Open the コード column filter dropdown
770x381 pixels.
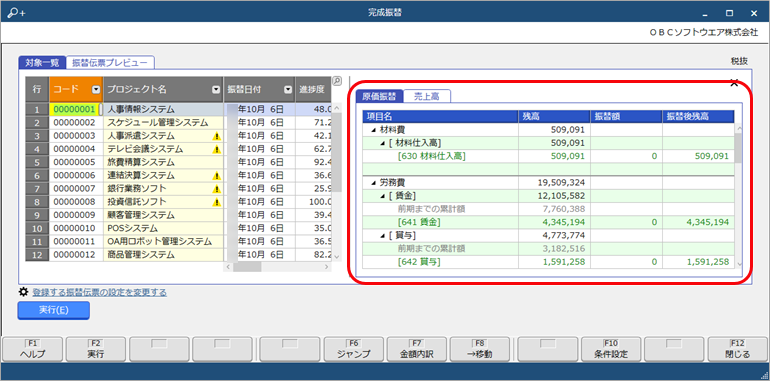96,90
